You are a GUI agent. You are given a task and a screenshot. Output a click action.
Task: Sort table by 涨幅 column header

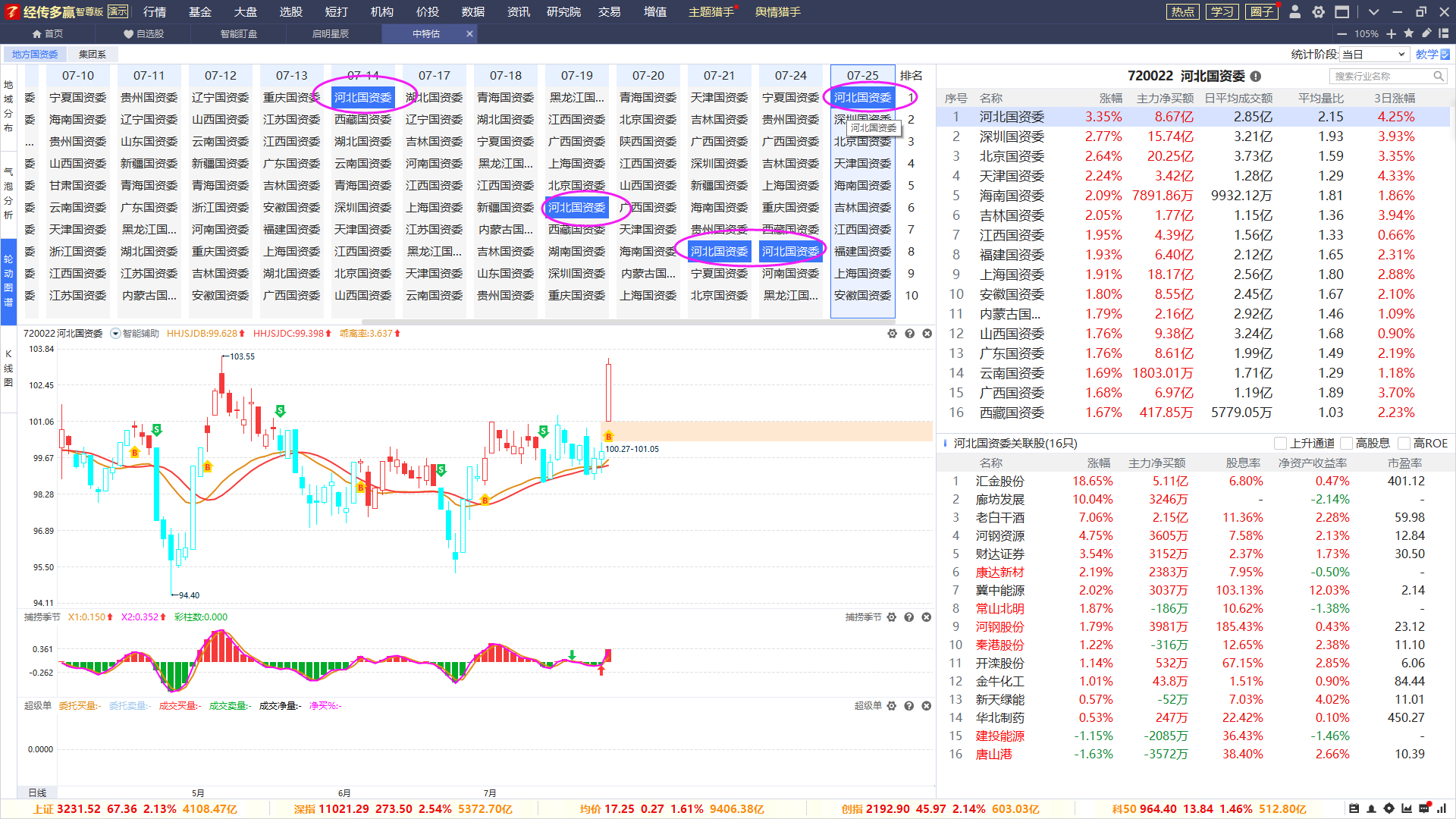pyautogui.click(x=1111, y=99)
